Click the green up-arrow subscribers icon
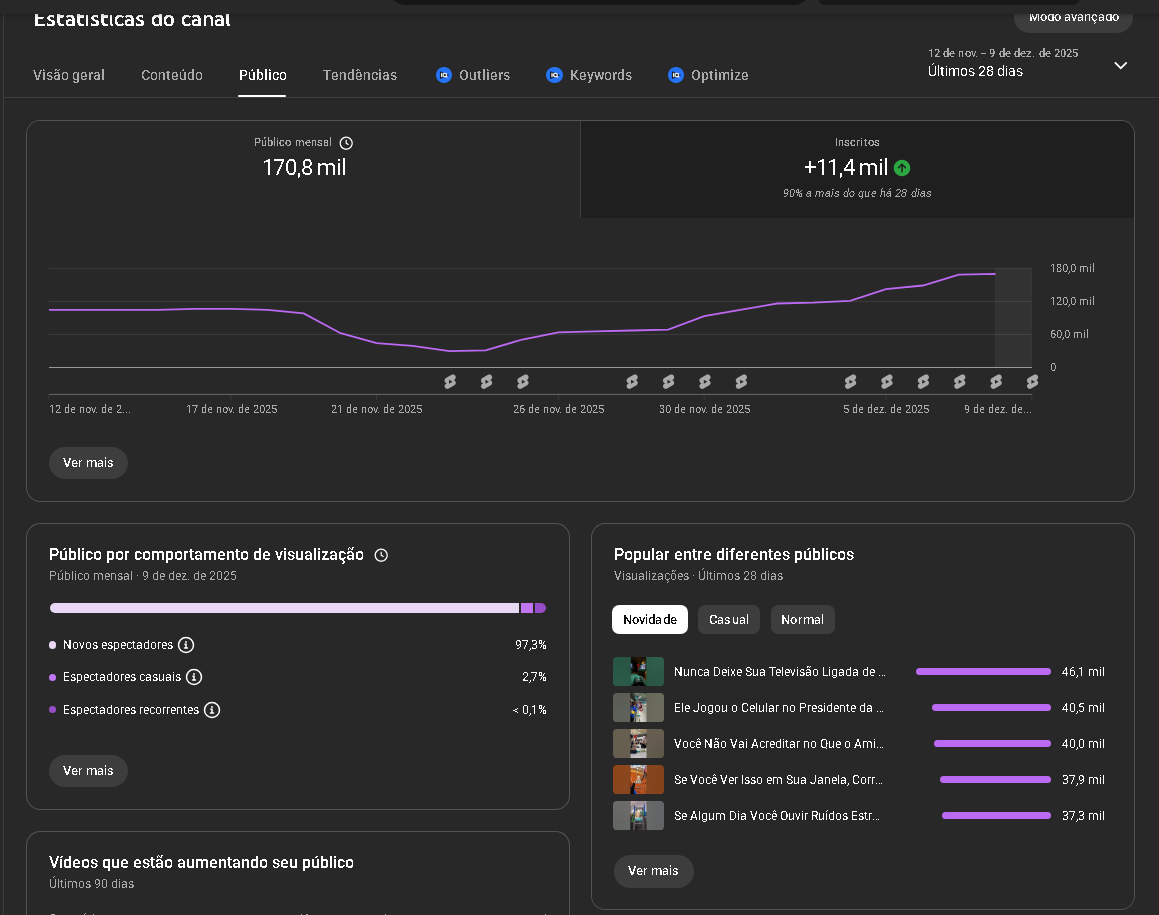This screenshot has width=1159, height=915. [x=902, y=168]
